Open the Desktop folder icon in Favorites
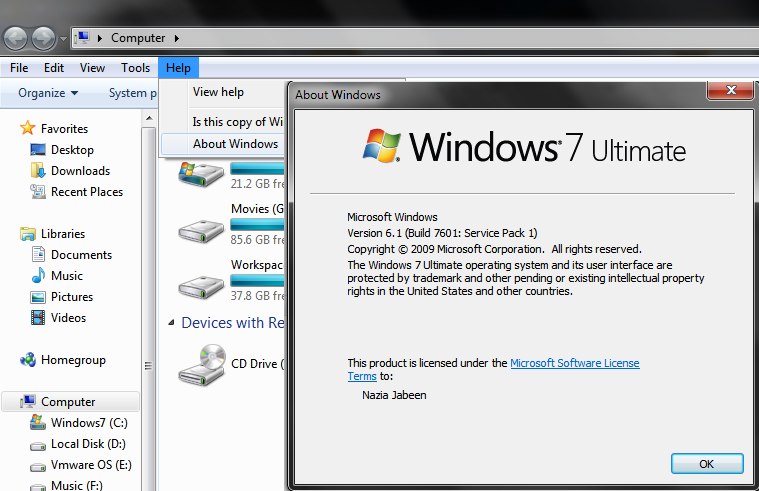Screen dimensions: 759x491 point(38,150)
